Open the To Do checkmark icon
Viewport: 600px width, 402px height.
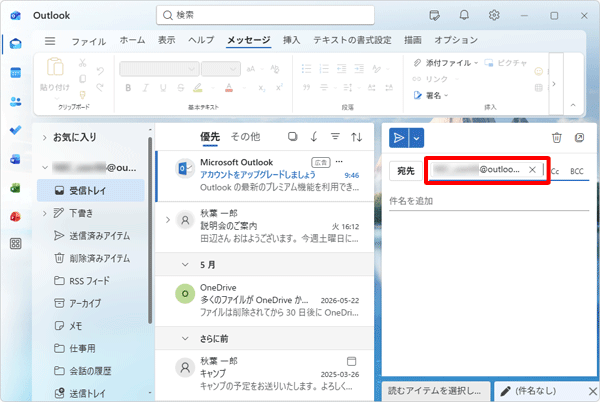point(15,130)
